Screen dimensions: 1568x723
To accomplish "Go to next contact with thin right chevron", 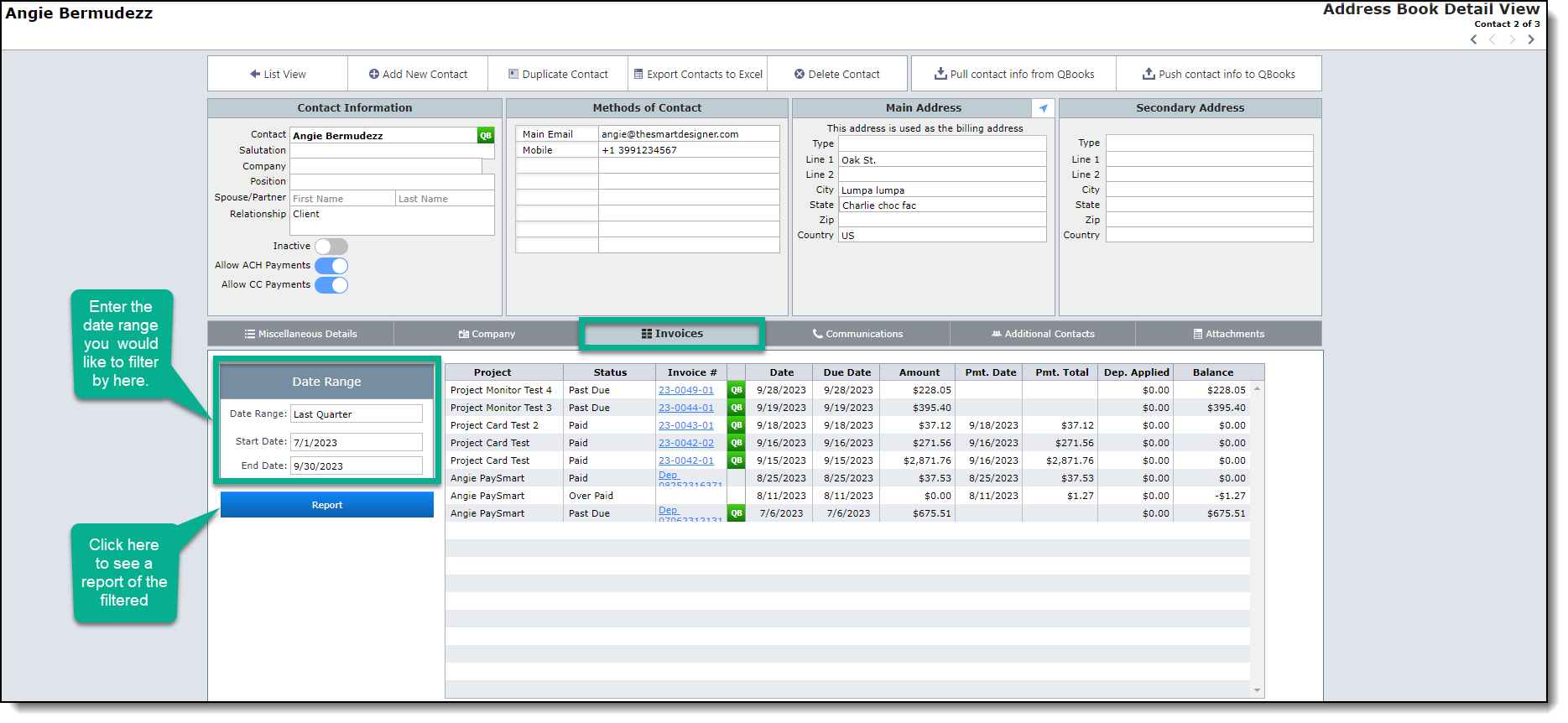I will pyautogui.click(x=1512, y=39).
